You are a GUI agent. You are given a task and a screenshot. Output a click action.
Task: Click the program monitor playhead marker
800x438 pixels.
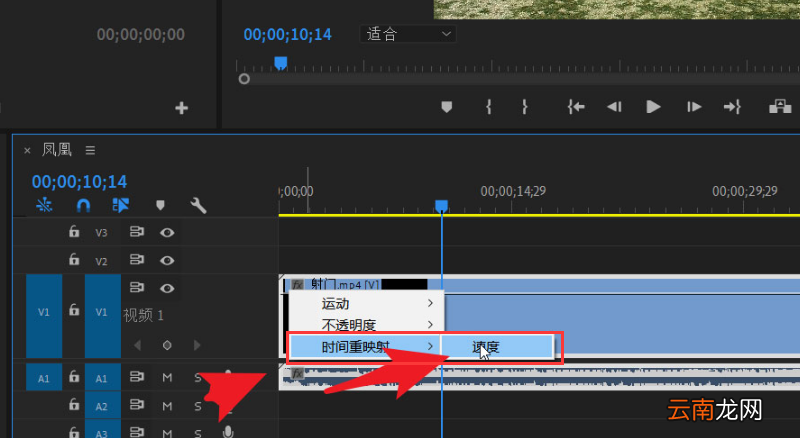pyautogui.click(x=280, y=63)
